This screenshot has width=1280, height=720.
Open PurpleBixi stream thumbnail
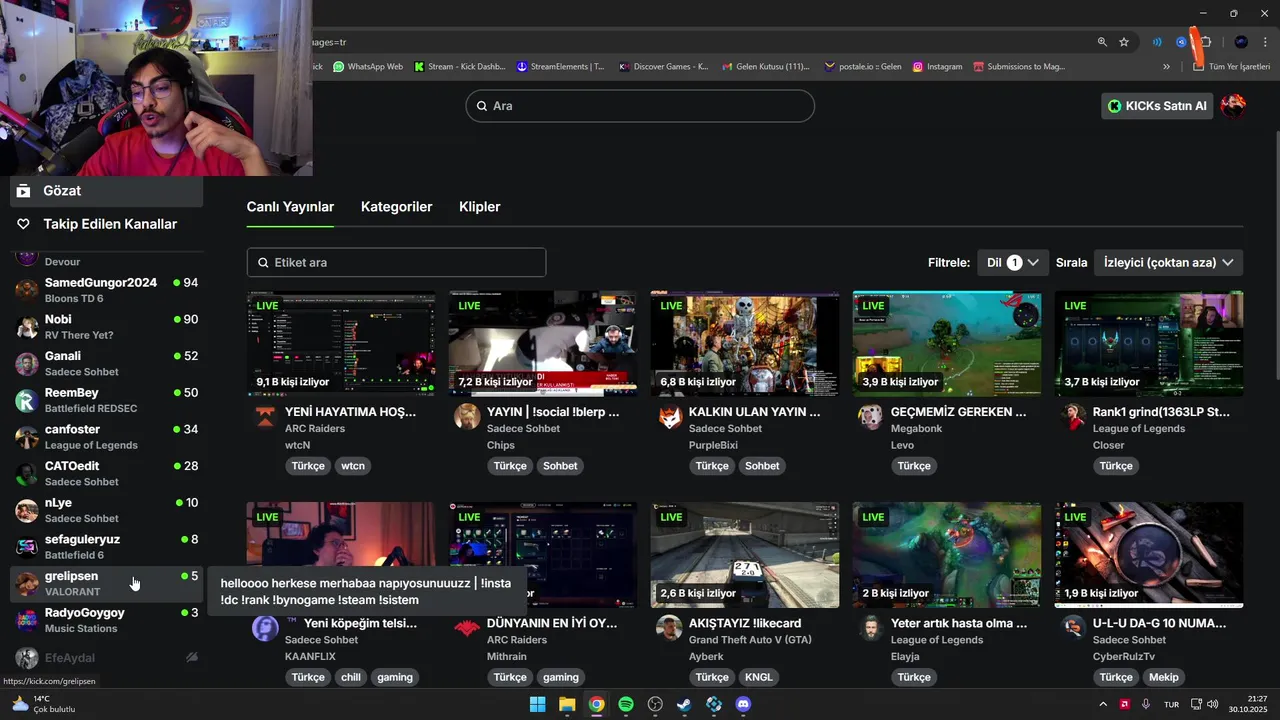(745, 344)
